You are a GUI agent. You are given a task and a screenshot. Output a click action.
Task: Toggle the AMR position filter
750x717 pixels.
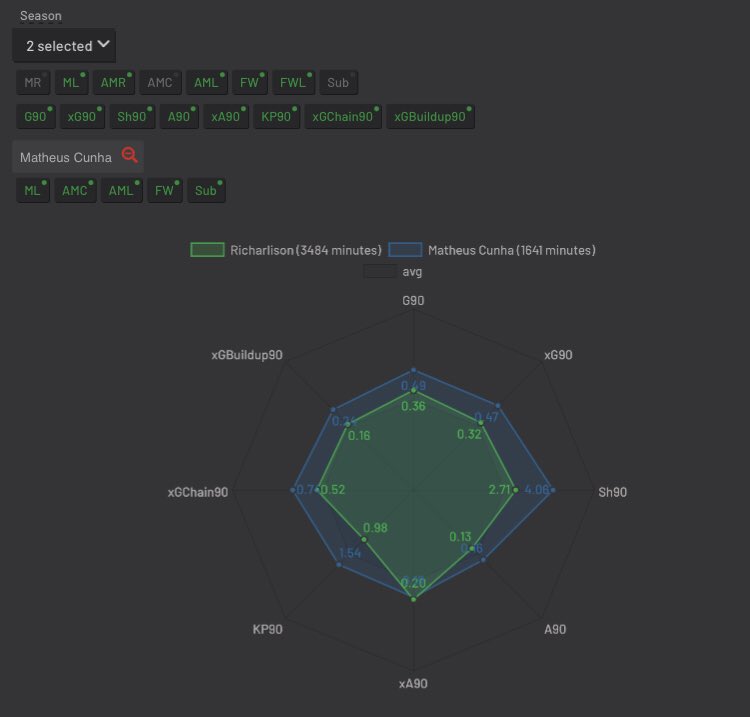coord(114,82)
